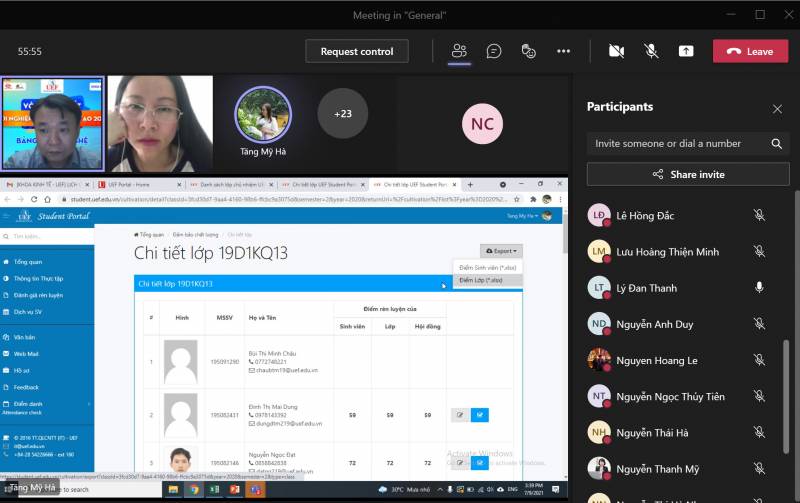This screenshot has height=503, width=800.
Task: Open the meeting chat icon
Action: [x=494, y=51]
